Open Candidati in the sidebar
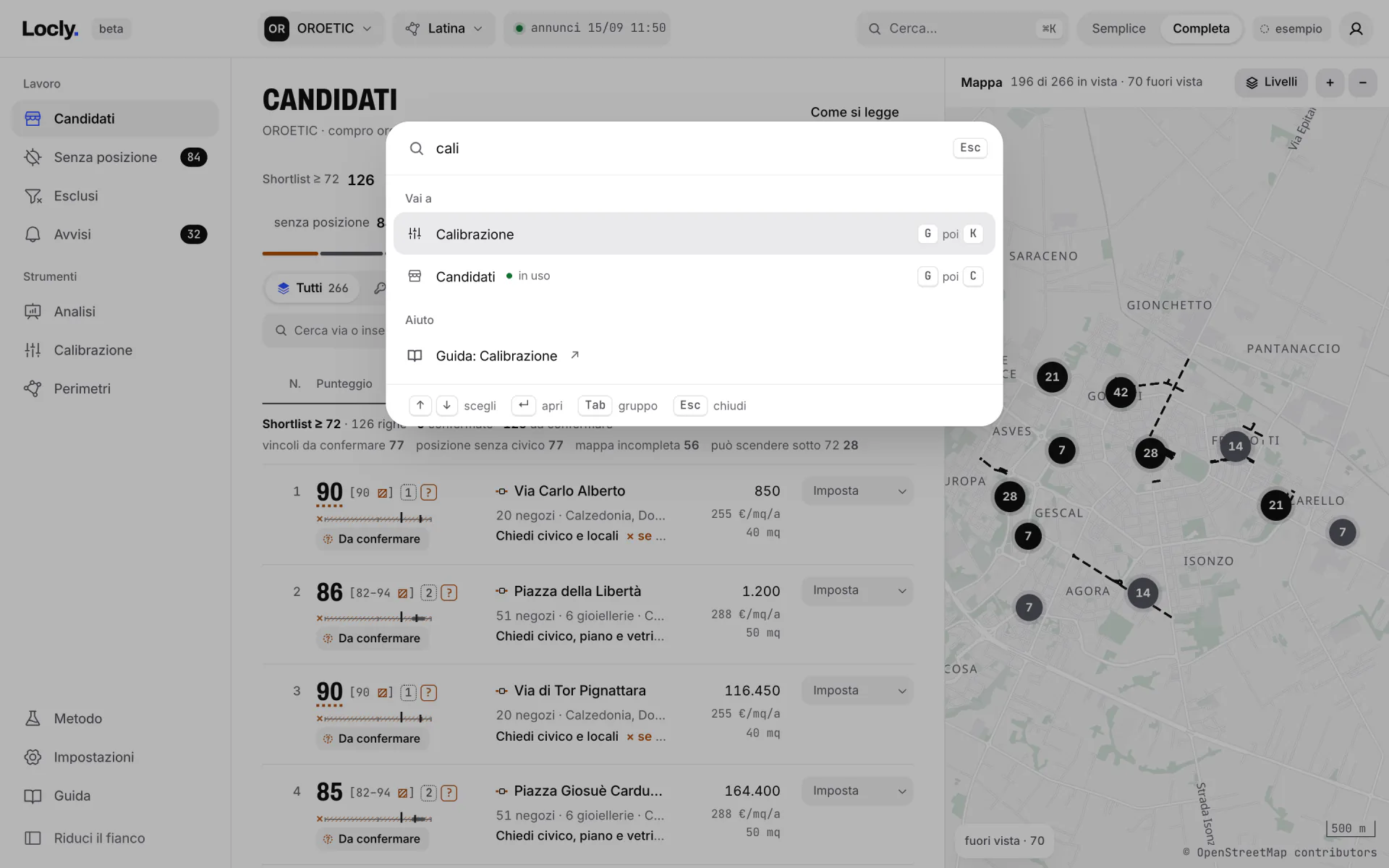 (115, 119)
